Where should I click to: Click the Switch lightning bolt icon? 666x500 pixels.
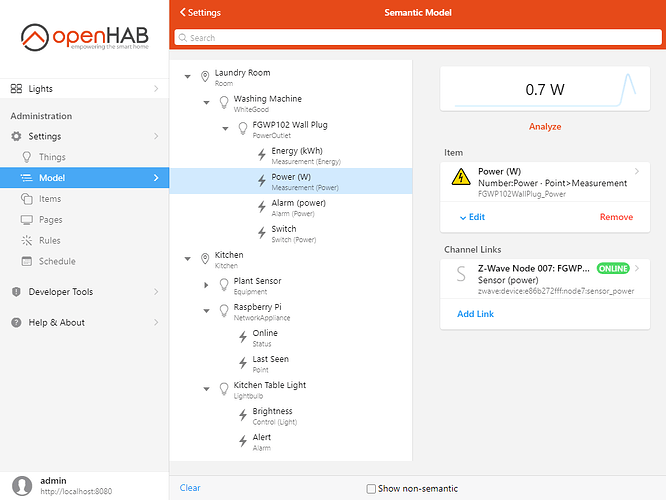click(x=262, y=233)
